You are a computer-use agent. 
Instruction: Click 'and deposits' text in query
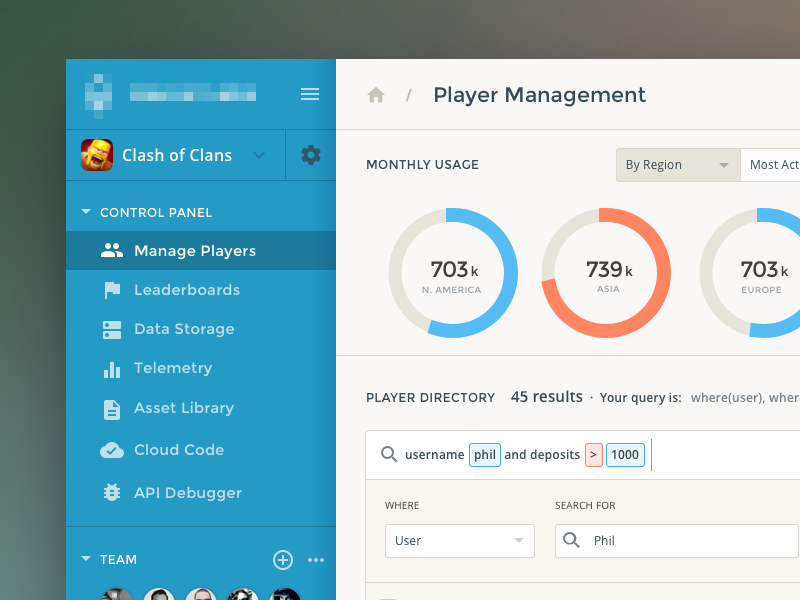coord(542,455)
